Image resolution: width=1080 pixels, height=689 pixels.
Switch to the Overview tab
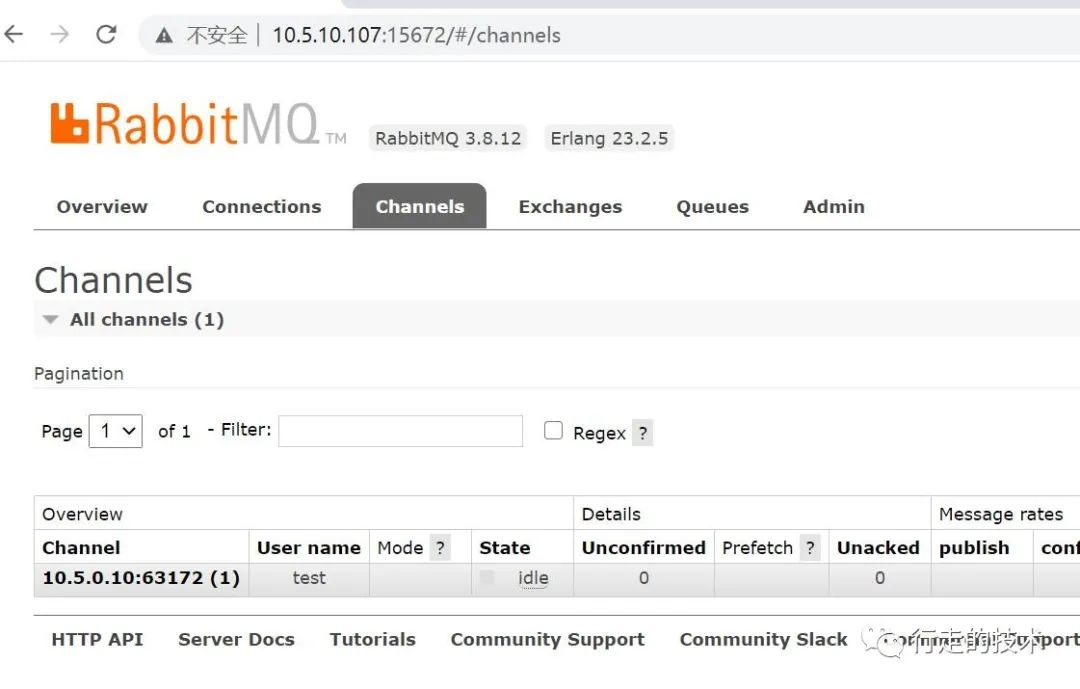(x=102, y=207)
